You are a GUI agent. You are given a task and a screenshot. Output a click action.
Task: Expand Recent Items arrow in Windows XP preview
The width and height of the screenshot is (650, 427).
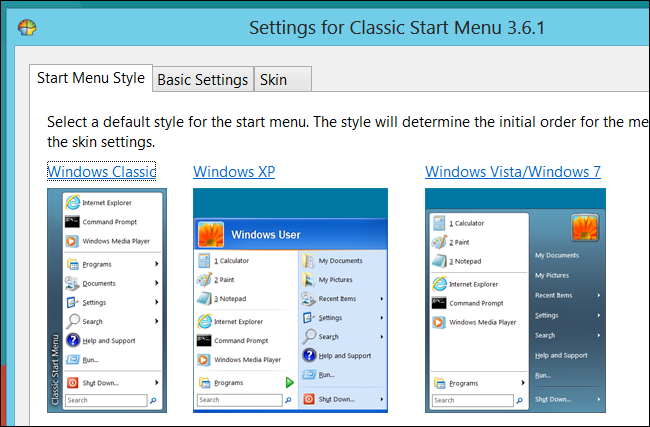coord(381,298)
